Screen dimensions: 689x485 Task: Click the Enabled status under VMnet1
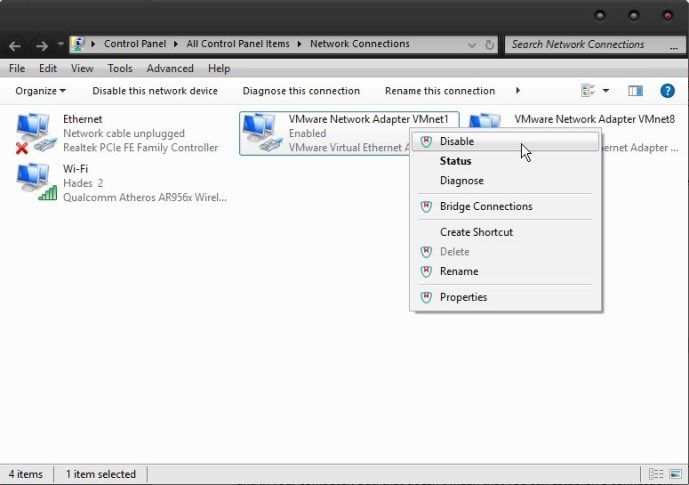coord(308,133)
